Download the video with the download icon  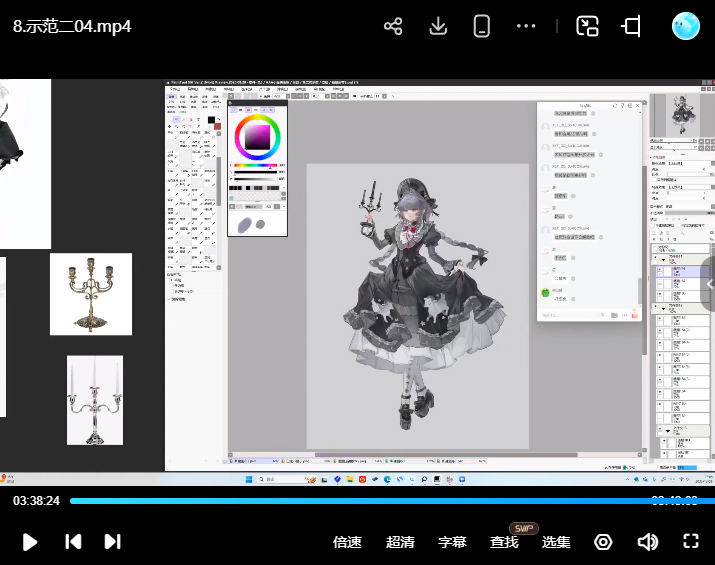tap(437, 27)
